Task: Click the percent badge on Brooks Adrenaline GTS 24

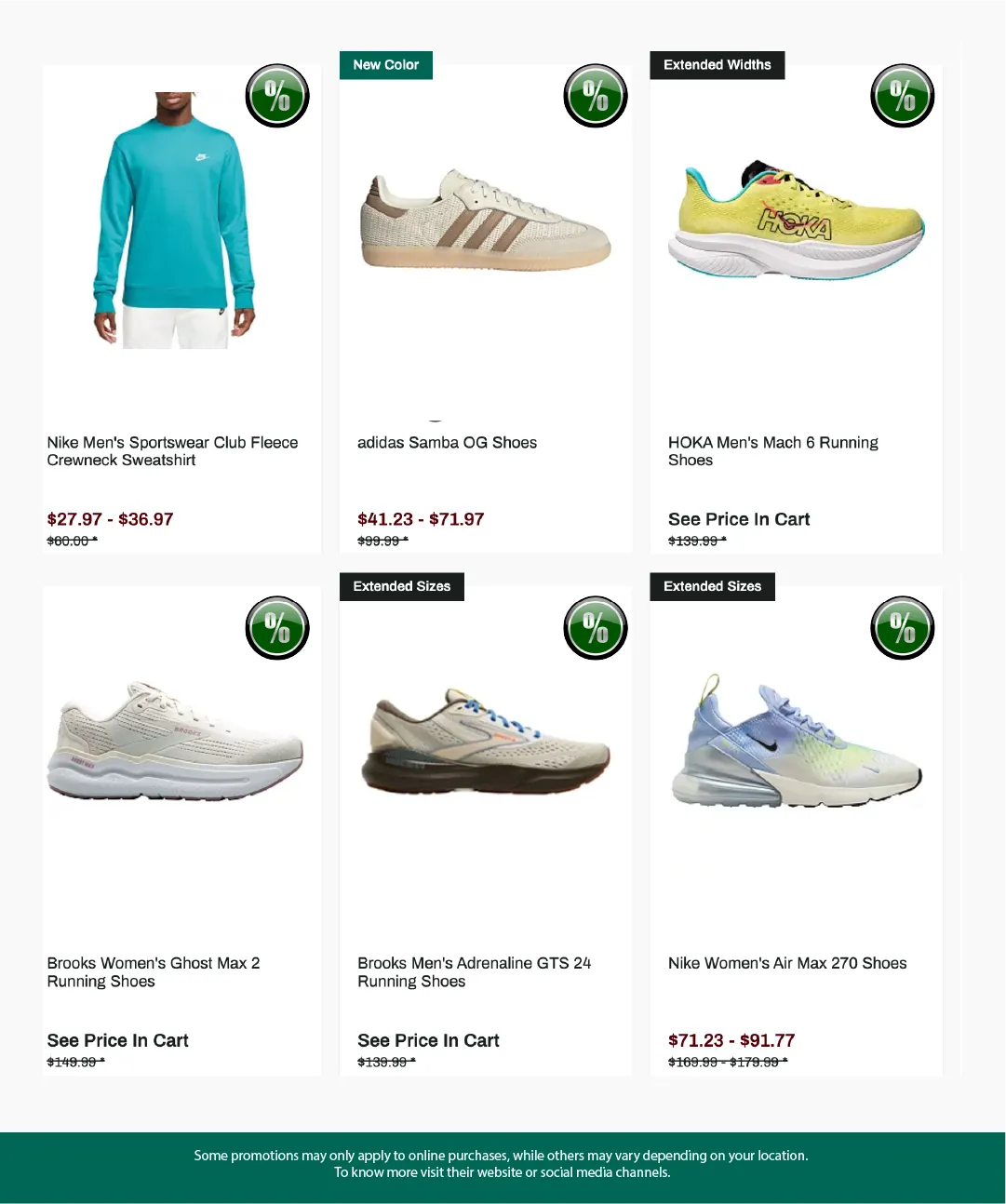Action: click(x=596, y=628)
